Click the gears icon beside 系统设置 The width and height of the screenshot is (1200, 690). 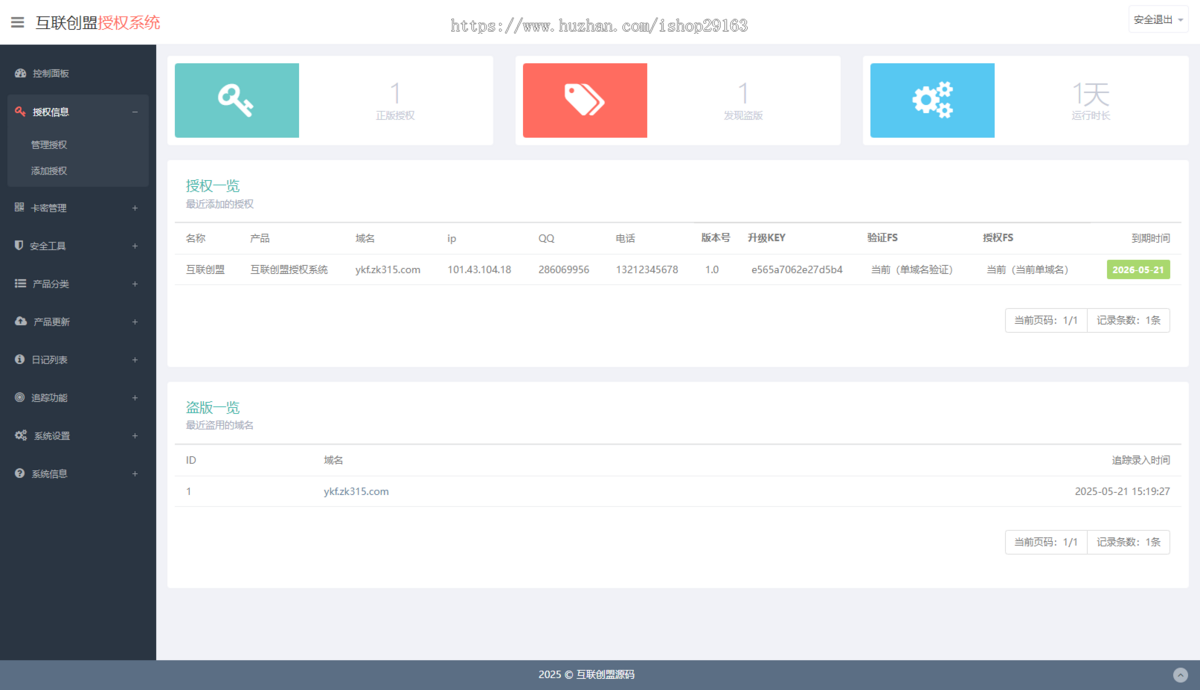point(21,436)
